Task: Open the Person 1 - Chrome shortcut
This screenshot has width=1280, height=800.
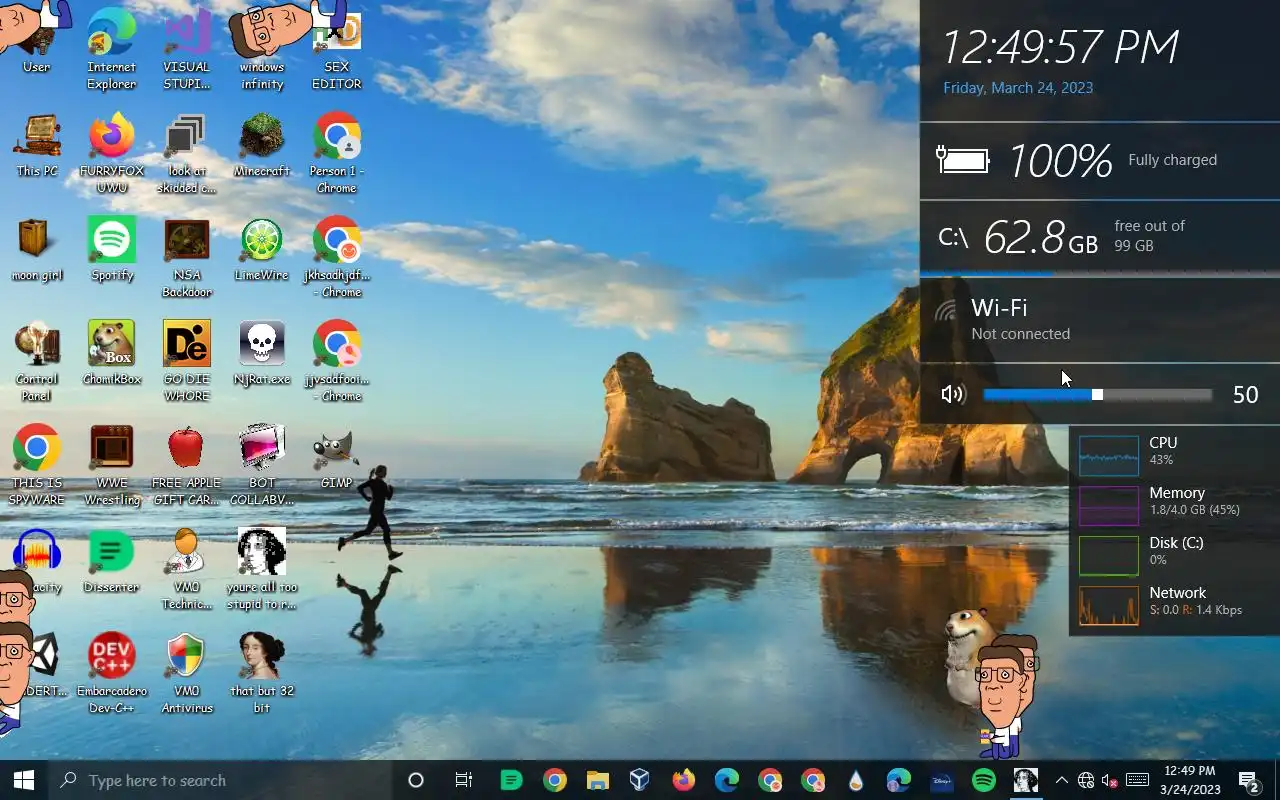Action: (x=337, y=153)
